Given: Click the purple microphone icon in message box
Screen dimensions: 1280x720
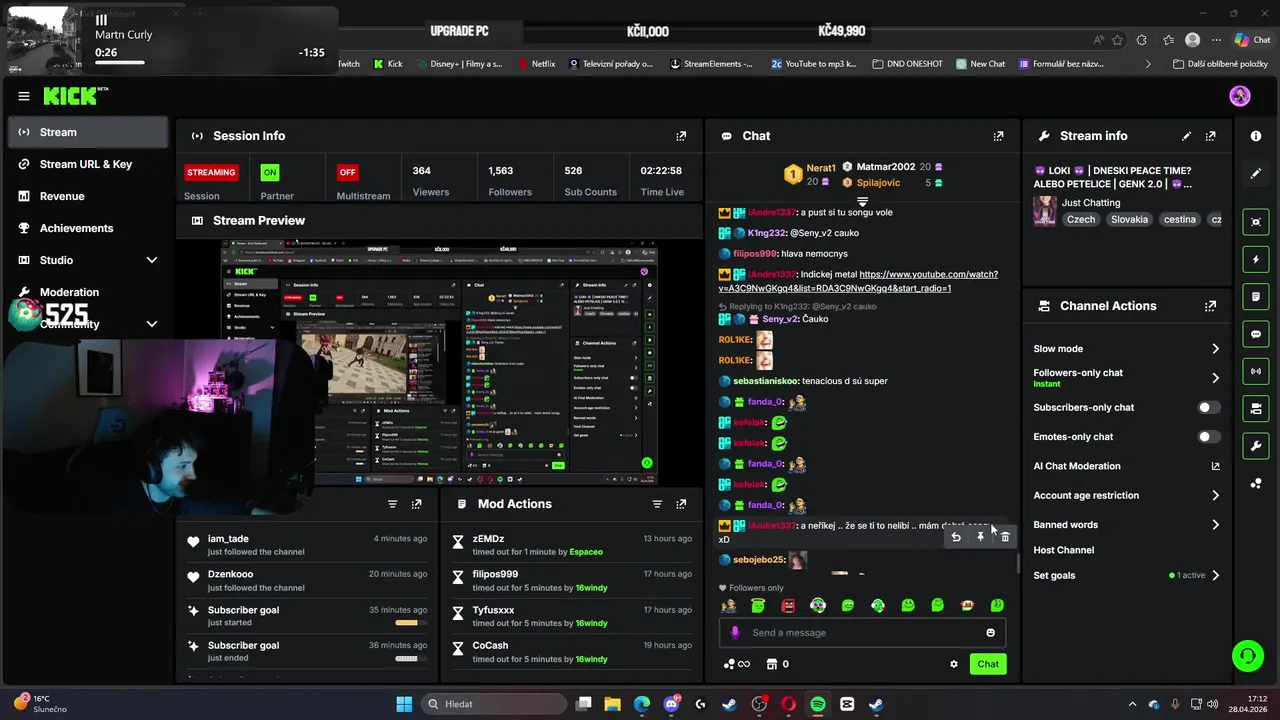Looking at the screenshot, I should 735,633.
